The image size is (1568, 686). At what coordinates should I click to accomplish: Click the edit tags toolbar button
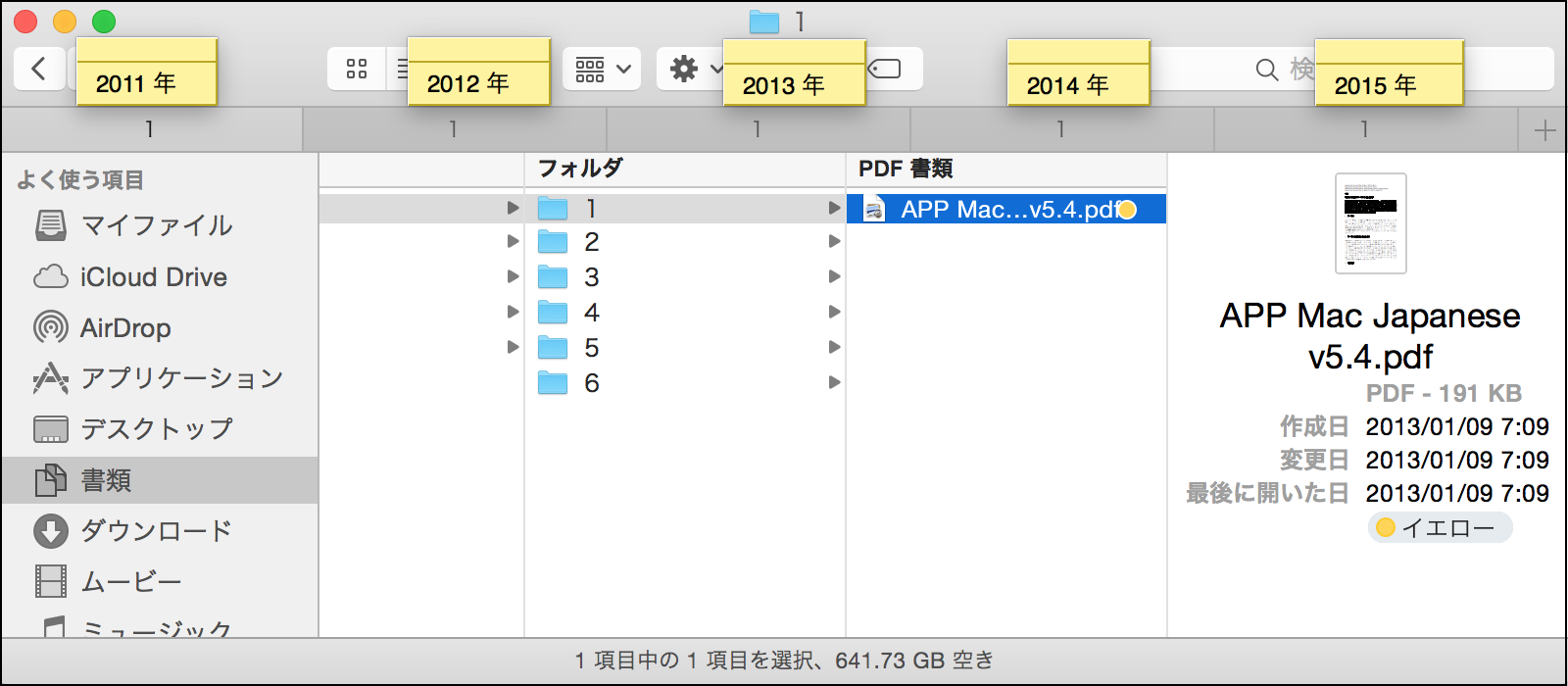coord(887,69)
